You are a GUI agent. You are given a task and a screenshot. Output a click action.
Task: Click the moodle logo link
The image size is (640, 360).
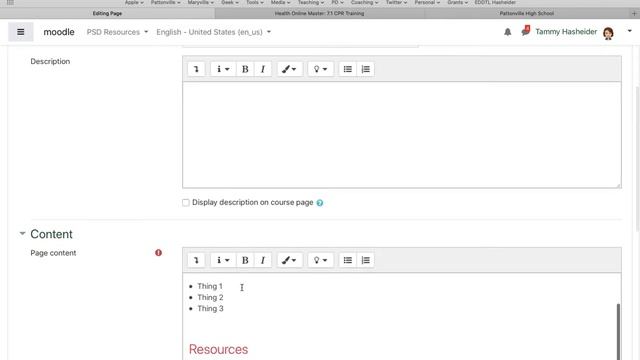(59, 32)
